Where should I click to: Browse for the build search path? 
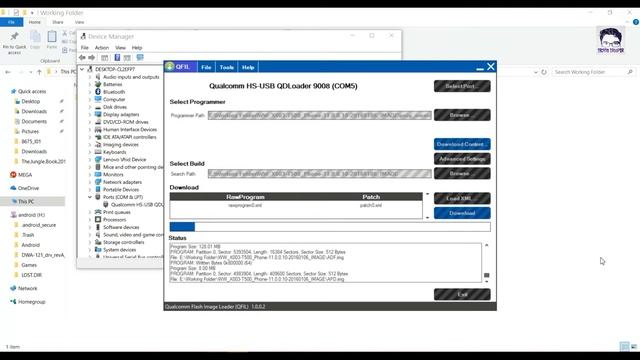pos(462,173)
